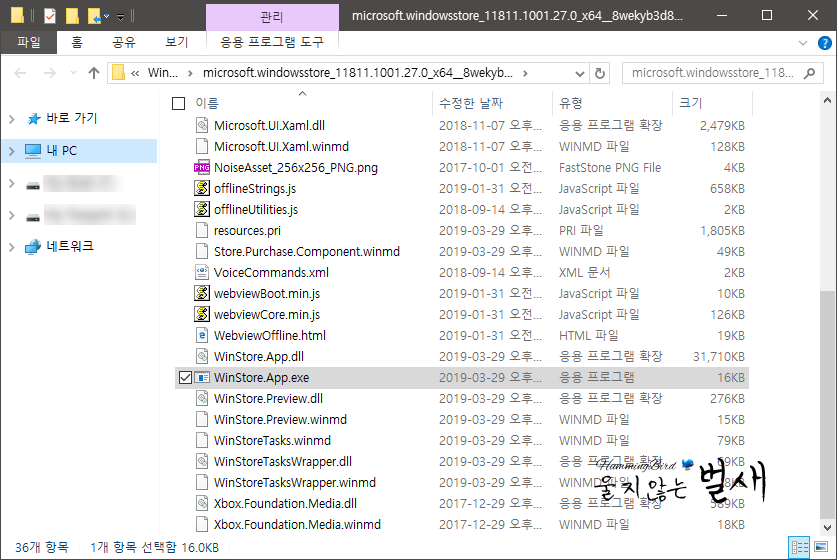Viewport: 837px width, 560px height.
Task: Select the webviewBoot.min.js script icon
Action: 202,294
